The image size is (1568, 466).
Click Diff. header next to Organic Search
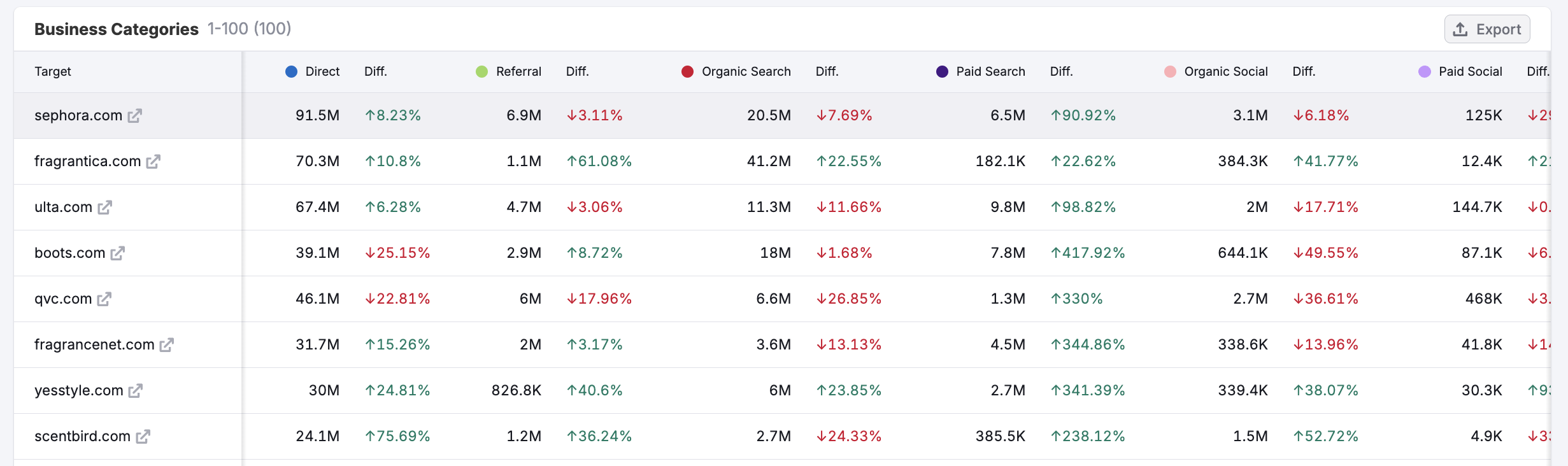827,71
